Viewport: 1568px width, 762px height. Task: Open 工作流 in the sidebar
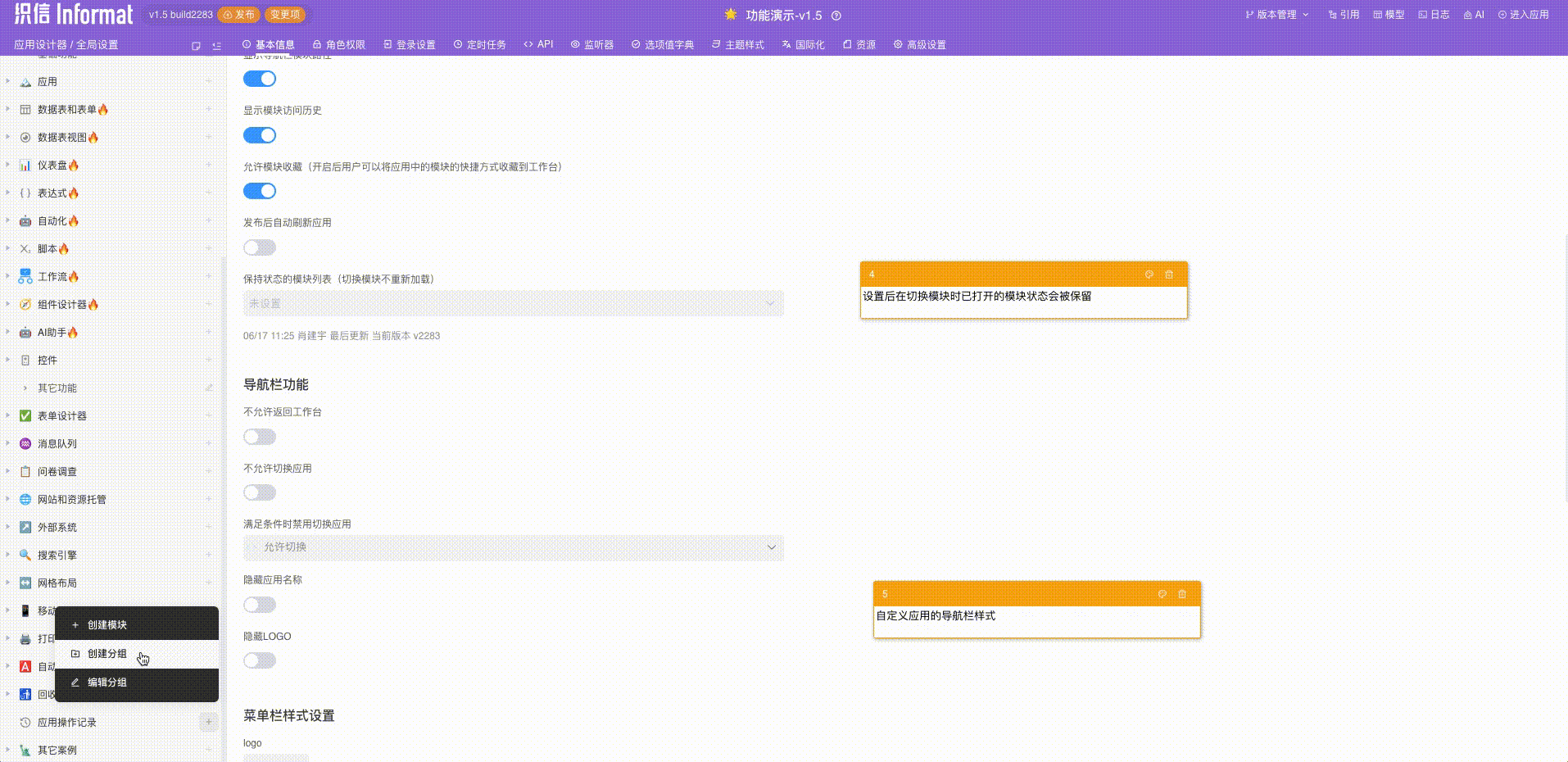52,276
